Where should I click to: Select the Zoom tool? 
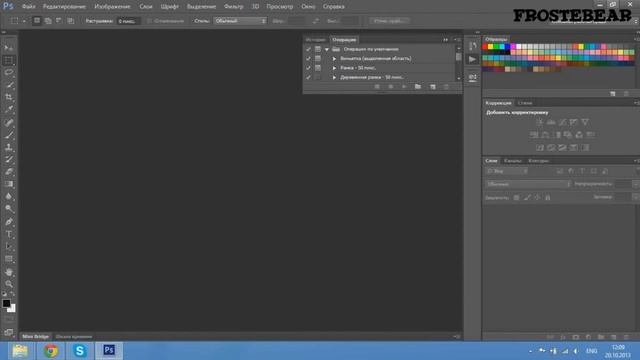pos(9,284)
